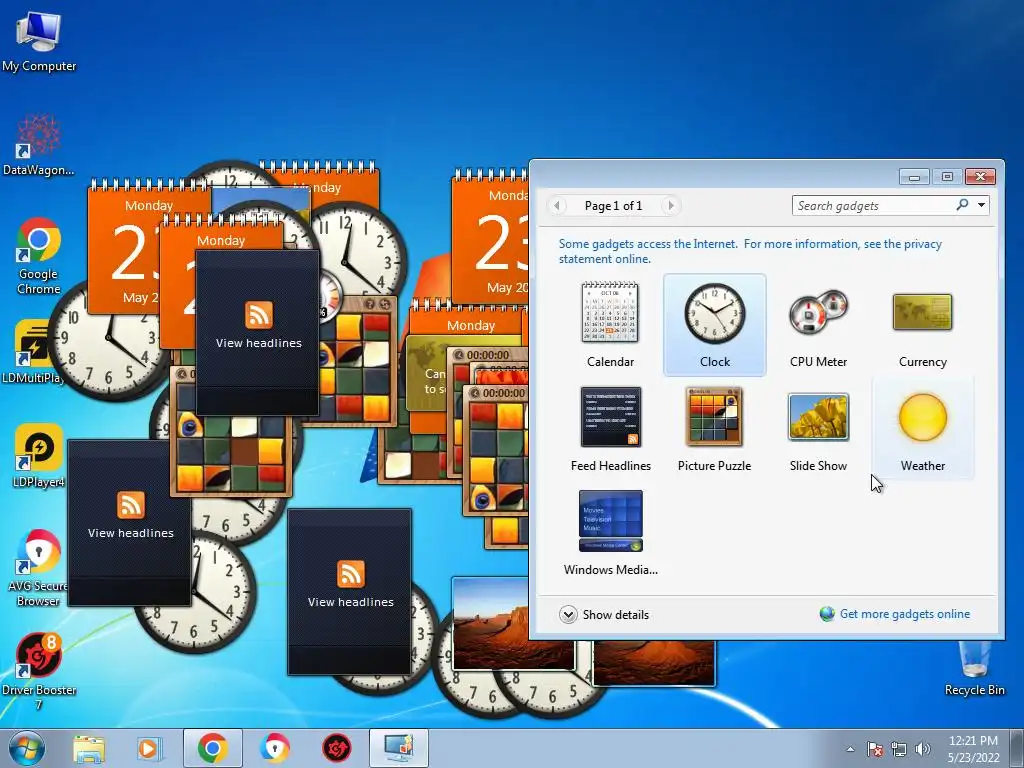This screenshot has width=1024, height=768.
Task: Select the Windows Media Center gadget
Action: [x=611, y=521]
